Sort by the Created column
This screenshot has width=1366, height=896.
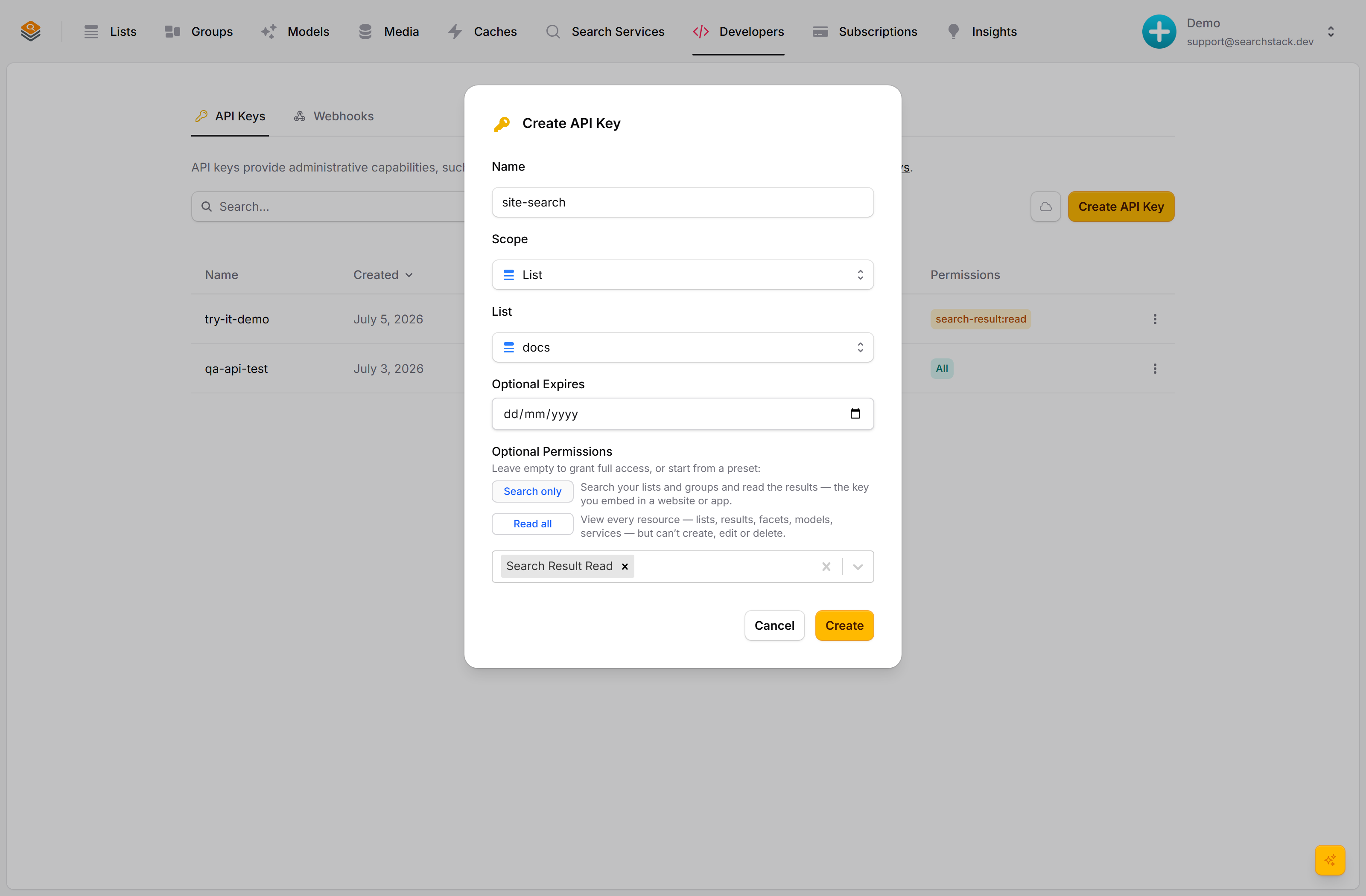383,275
